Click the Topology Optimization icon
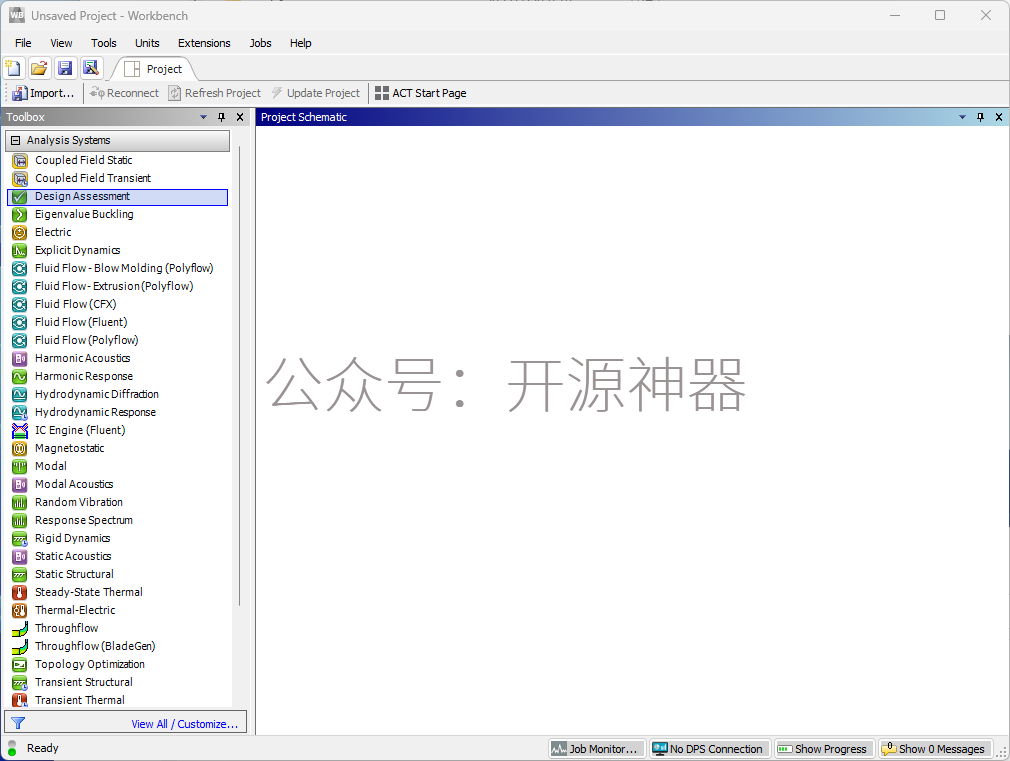1010x761 pixels. pyautogui.click(x=20, y=665)
